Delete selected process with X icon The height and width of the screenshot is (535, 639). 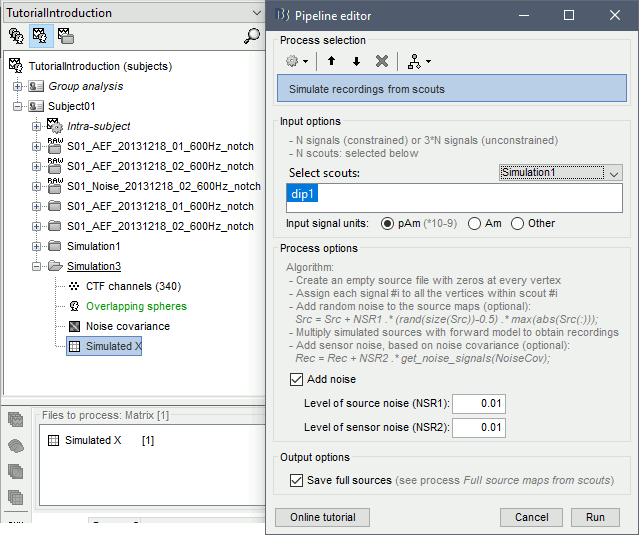[x=381, y=61]
